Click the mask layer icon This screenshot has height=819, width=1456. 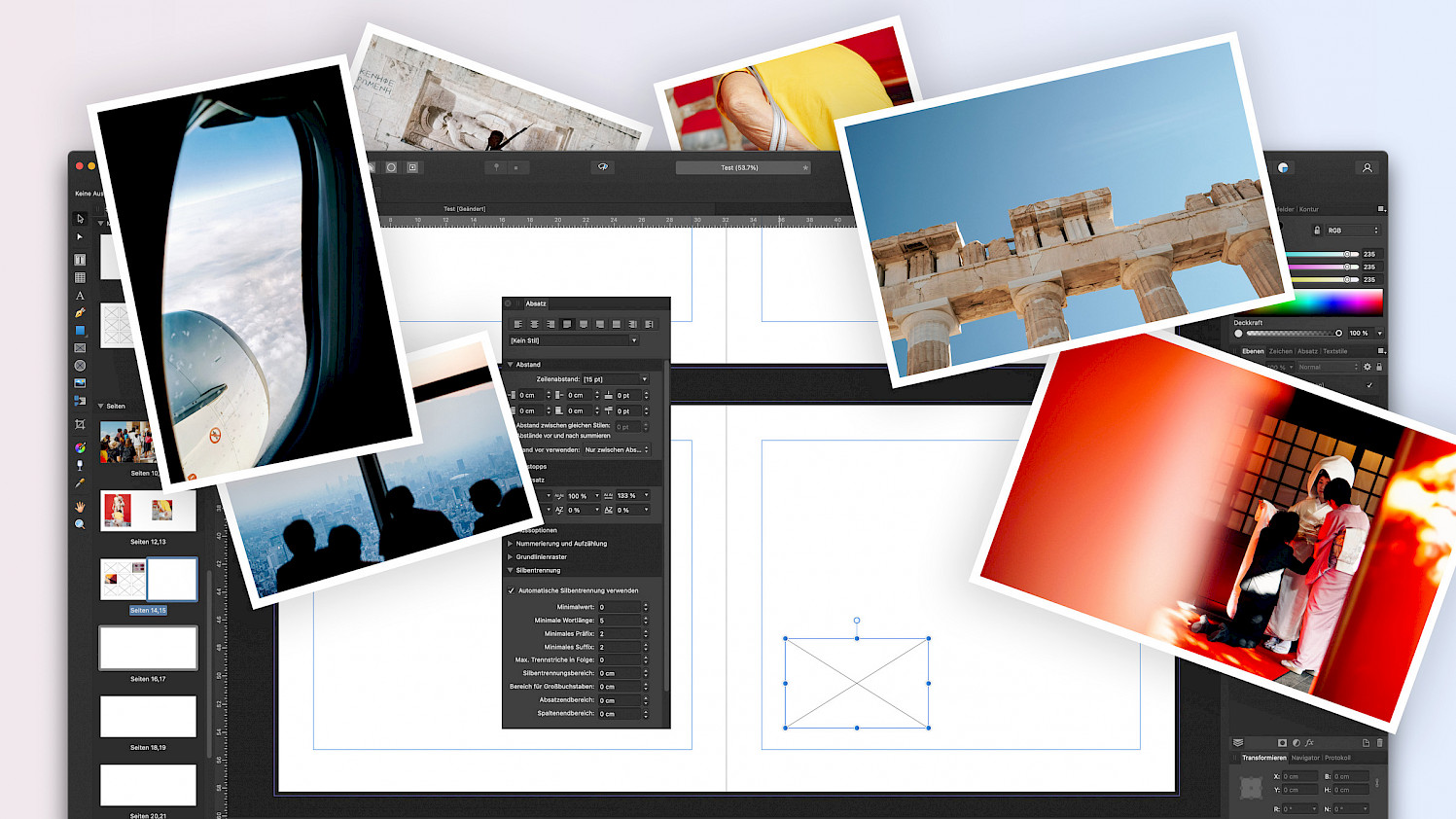(x=1283, y=743)
